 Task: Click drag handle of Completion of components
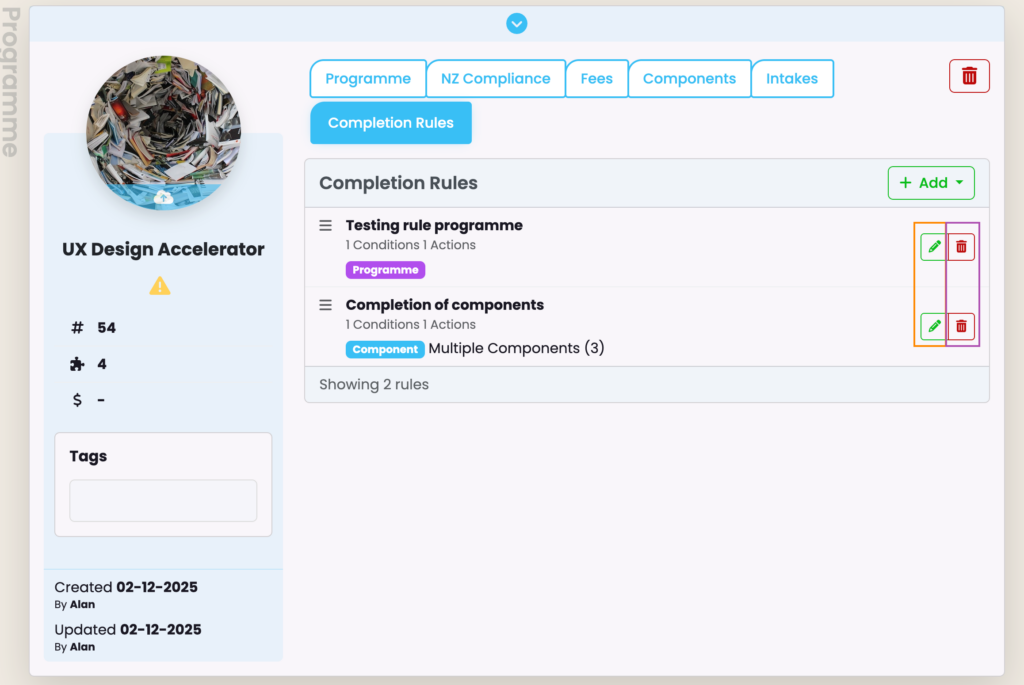[325, 305]
